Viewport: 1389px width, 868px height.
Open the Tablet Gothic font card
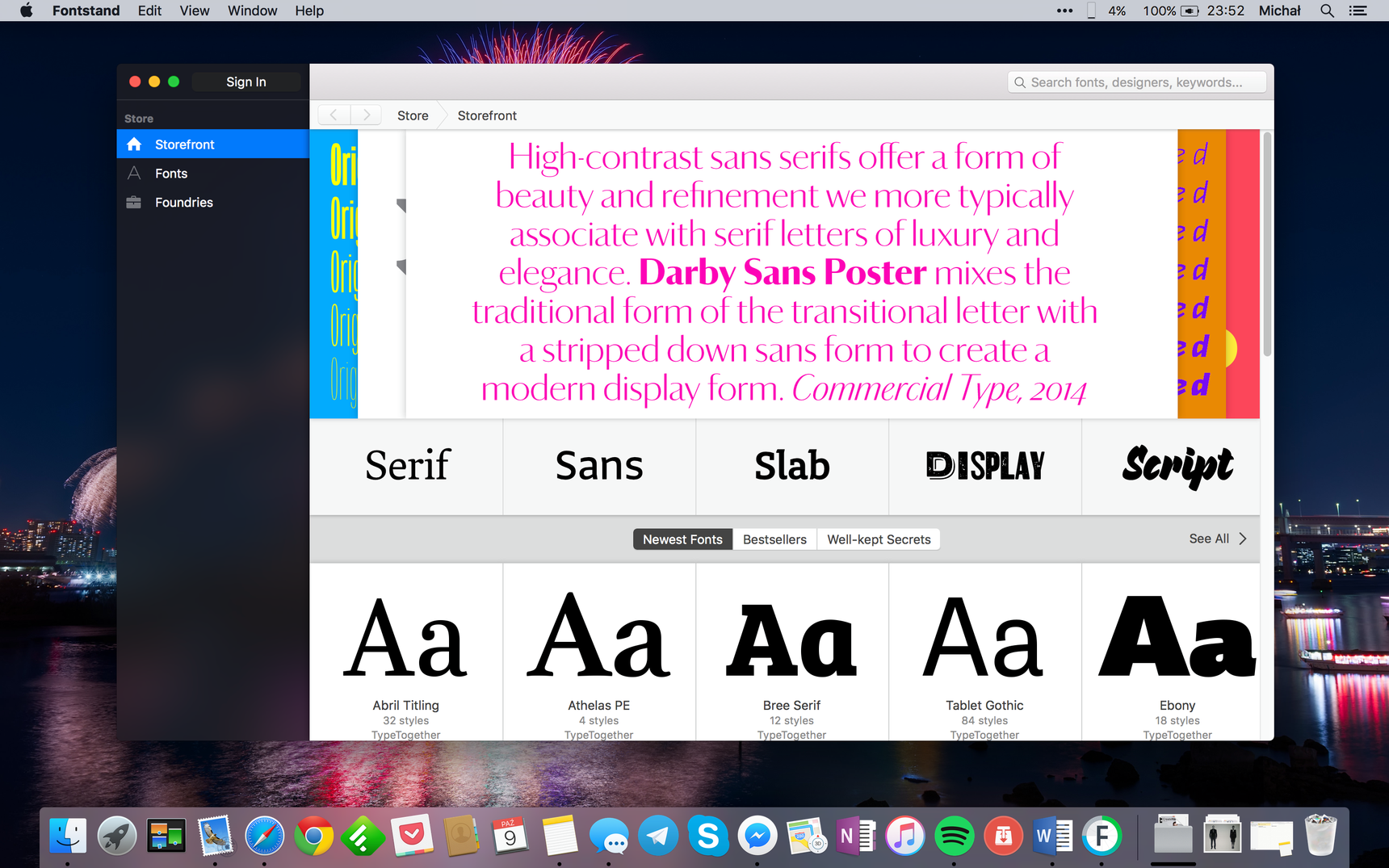pyautogui.click(x=985, y=652)
